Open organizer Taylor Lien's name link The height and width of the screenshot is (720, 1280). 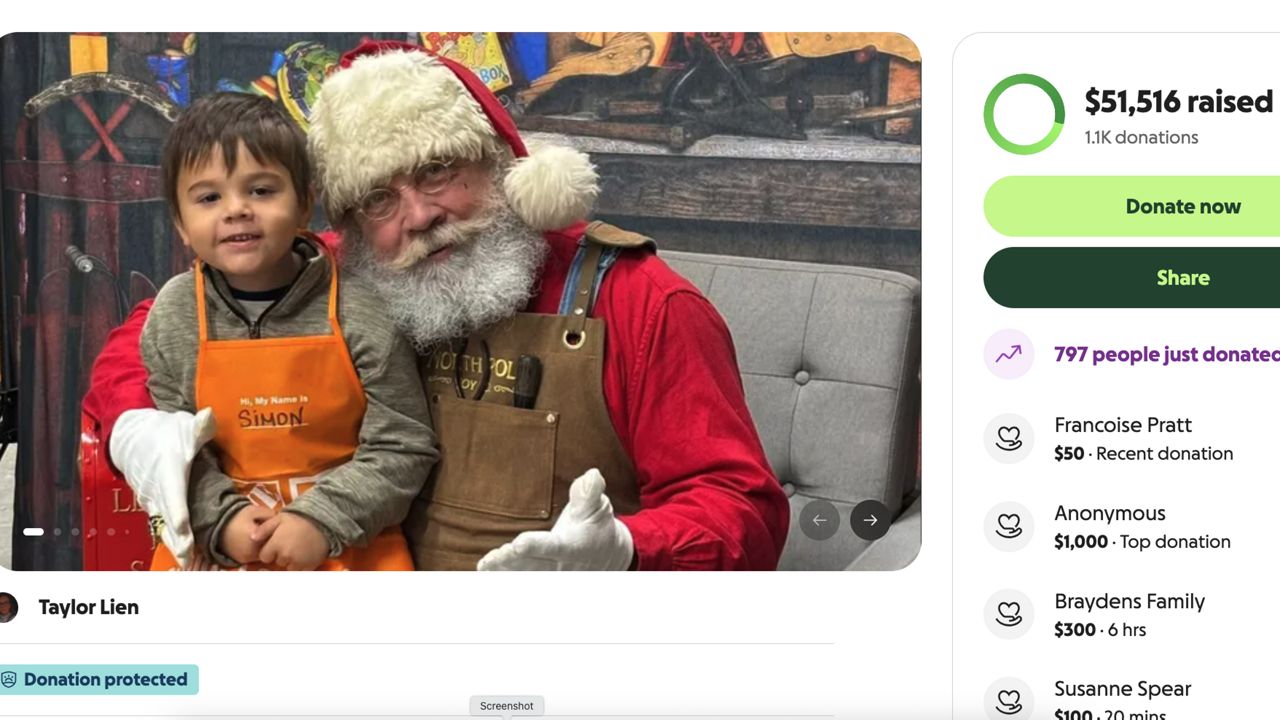point(88,607)
